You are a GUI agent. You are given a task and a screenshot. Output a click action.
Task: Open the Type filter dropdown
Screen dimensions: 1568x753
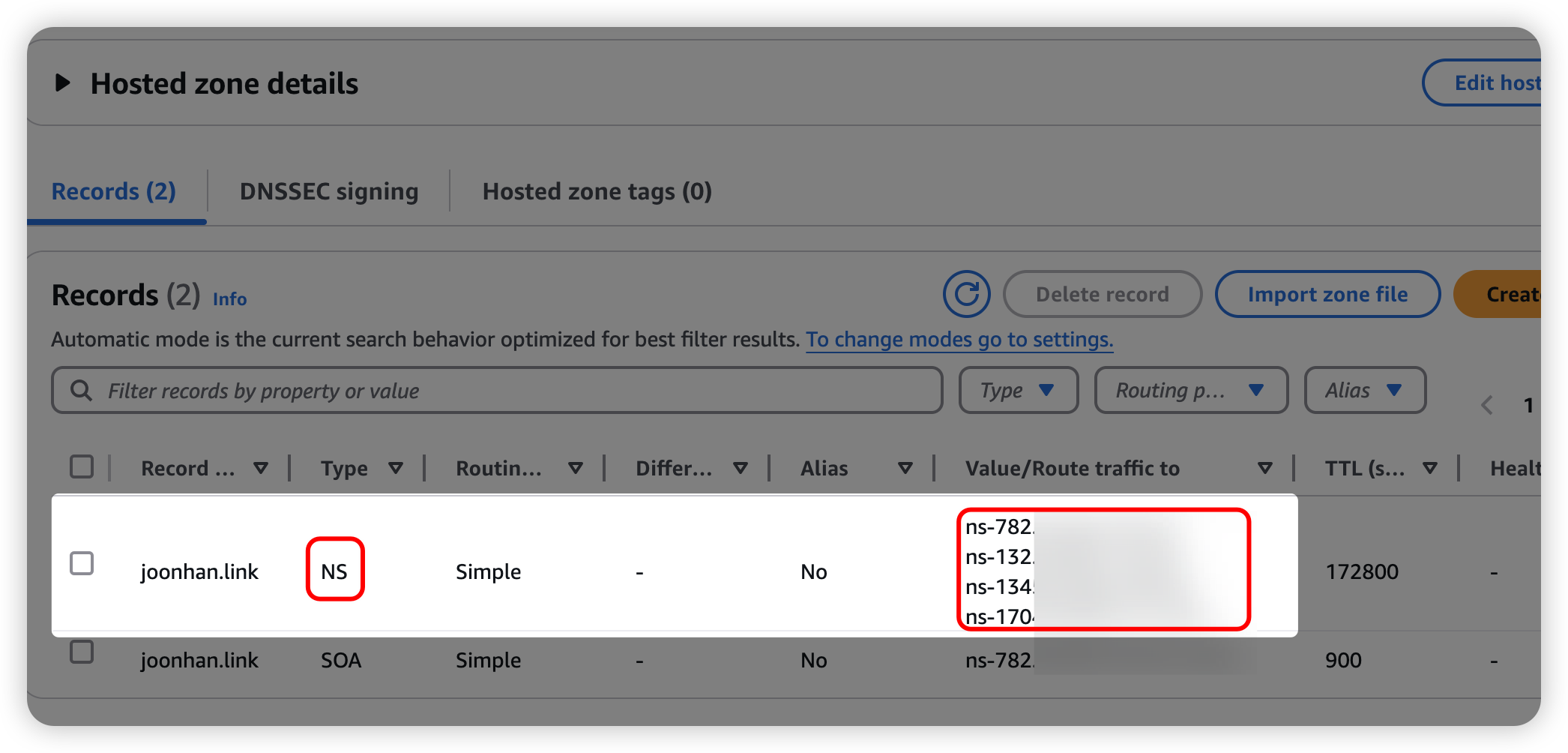click(x=1018, y=390)
